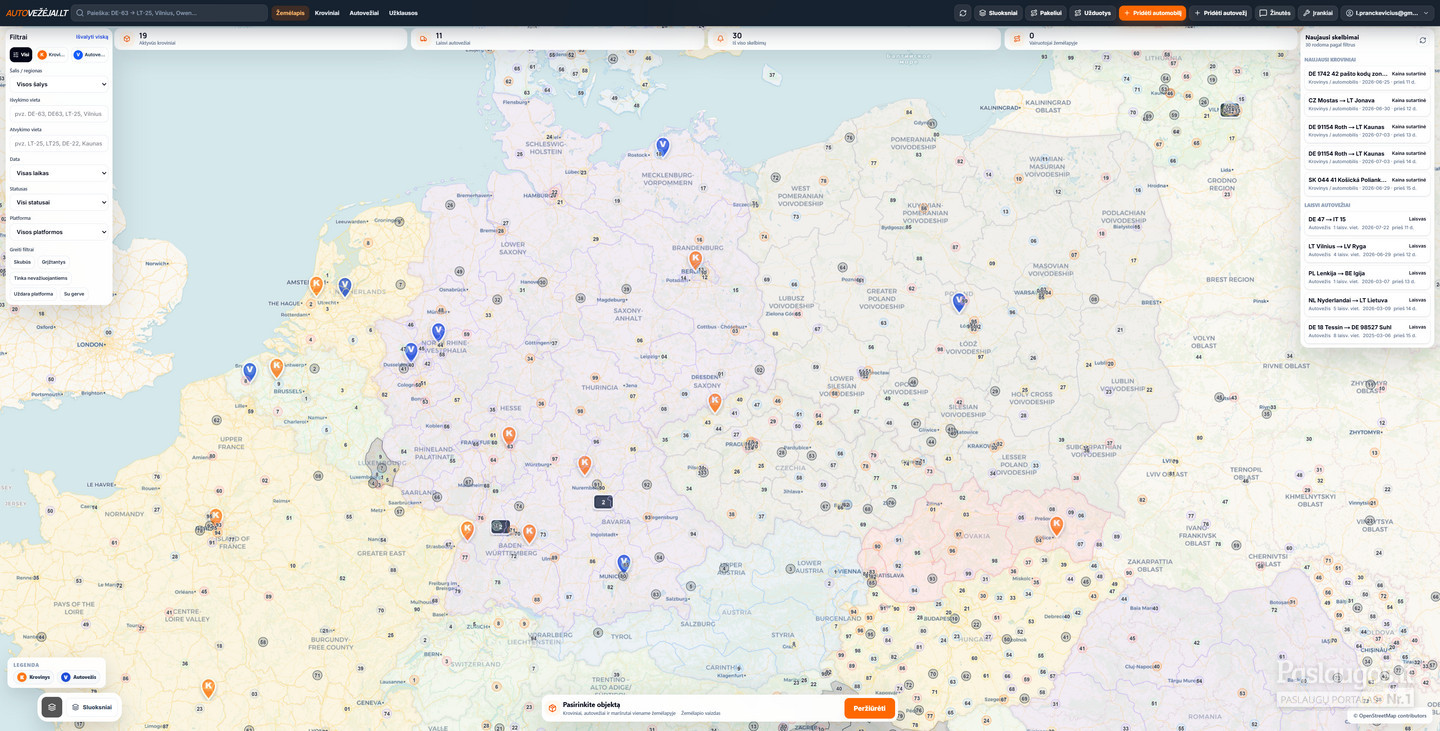1440x731 pixels.
Task: Click the orange Peržiūrėti button
Action: pos(869,708)
